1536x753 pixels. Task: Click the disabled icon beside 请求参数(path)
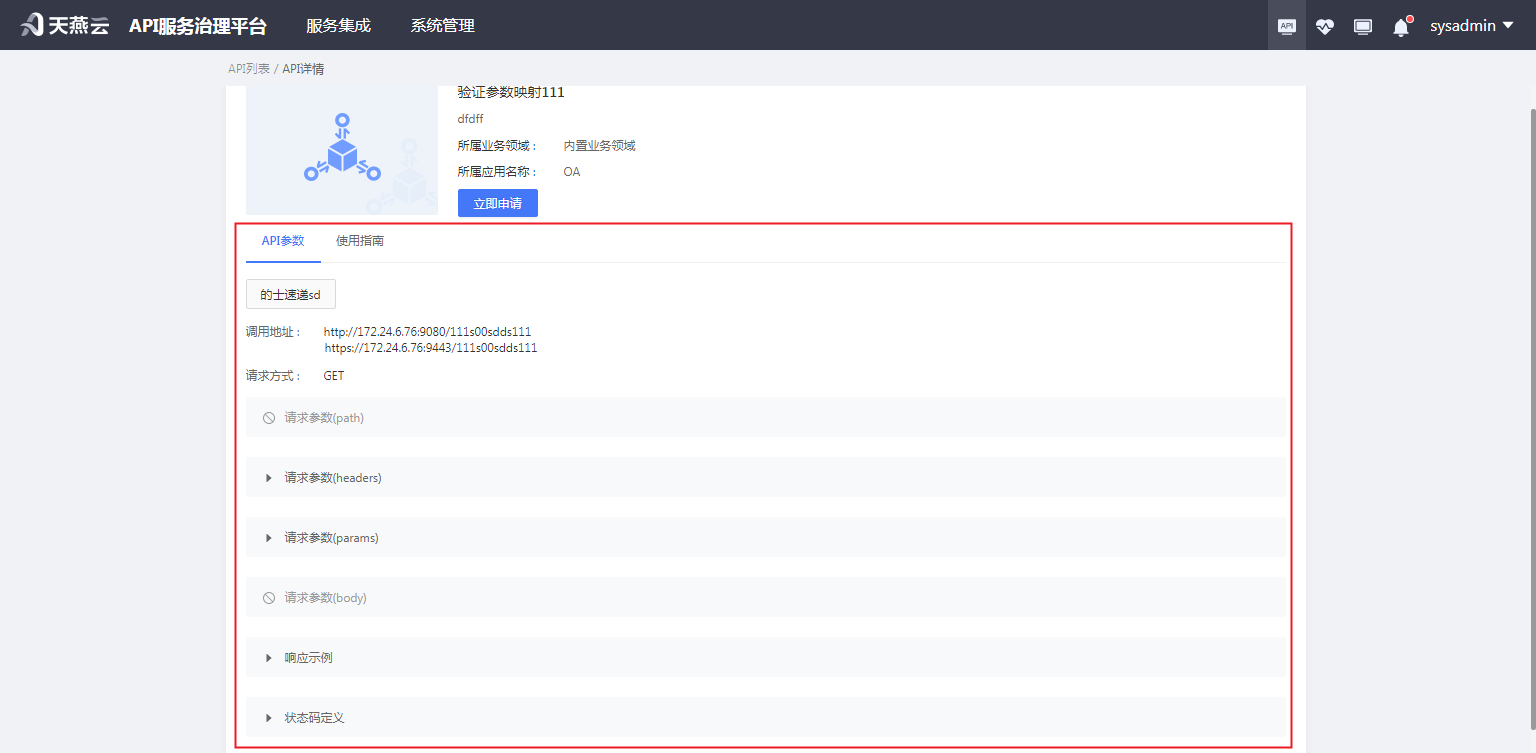[x=269, y=418]
